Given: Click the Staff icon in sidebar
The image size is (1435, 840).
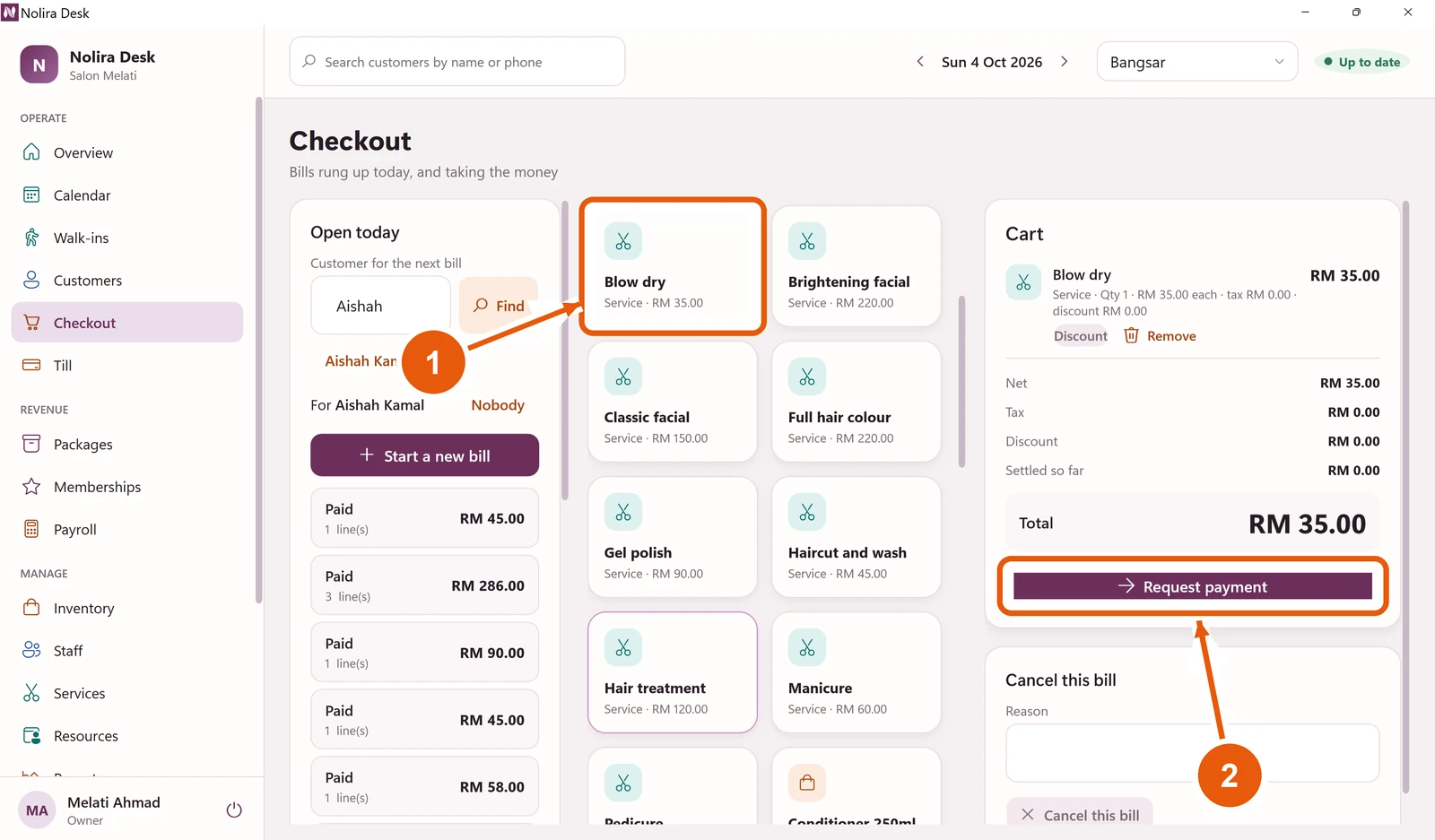Looking at the screenshot, I should [x=31, y=650].
